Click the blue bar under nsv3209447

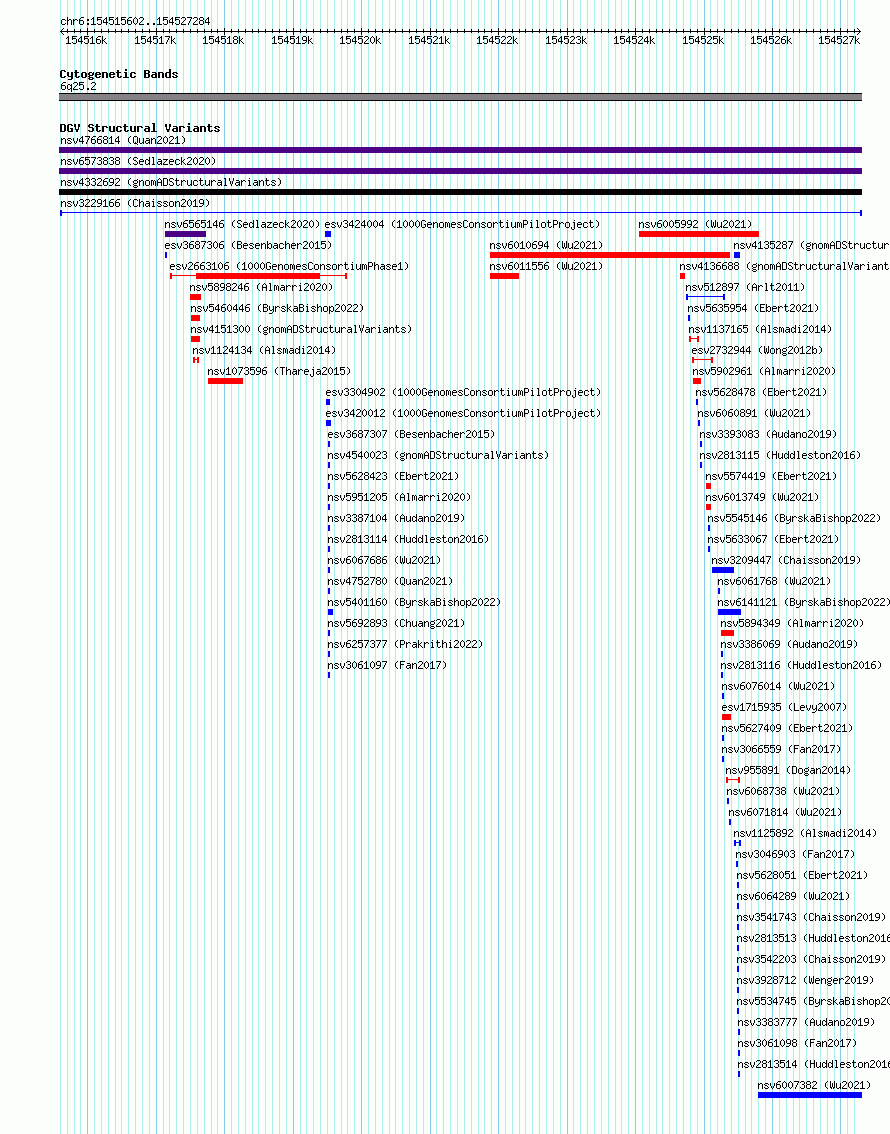(x=723, y=570)
